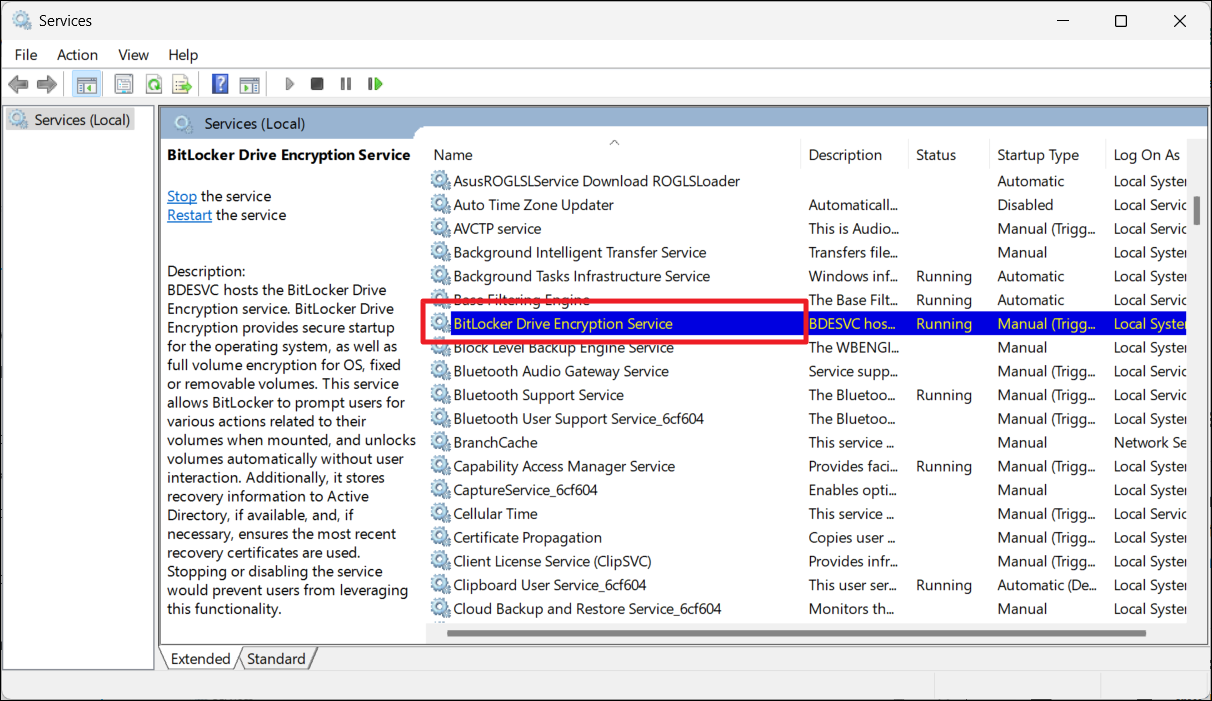Sort services by the Name column header
This screenshot has height=701, width=1212.
tap(453, 155)
